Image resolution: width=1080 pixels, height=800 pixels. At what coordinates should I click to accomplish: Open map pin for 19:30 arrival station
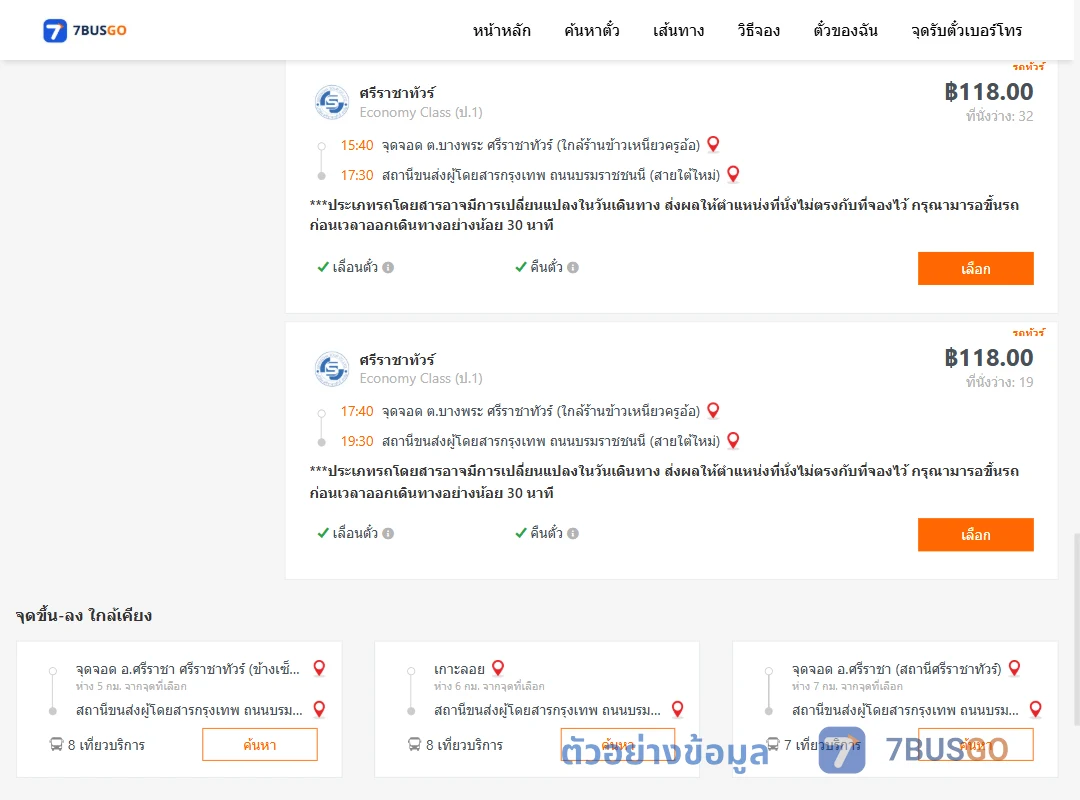tap(734, 440)
